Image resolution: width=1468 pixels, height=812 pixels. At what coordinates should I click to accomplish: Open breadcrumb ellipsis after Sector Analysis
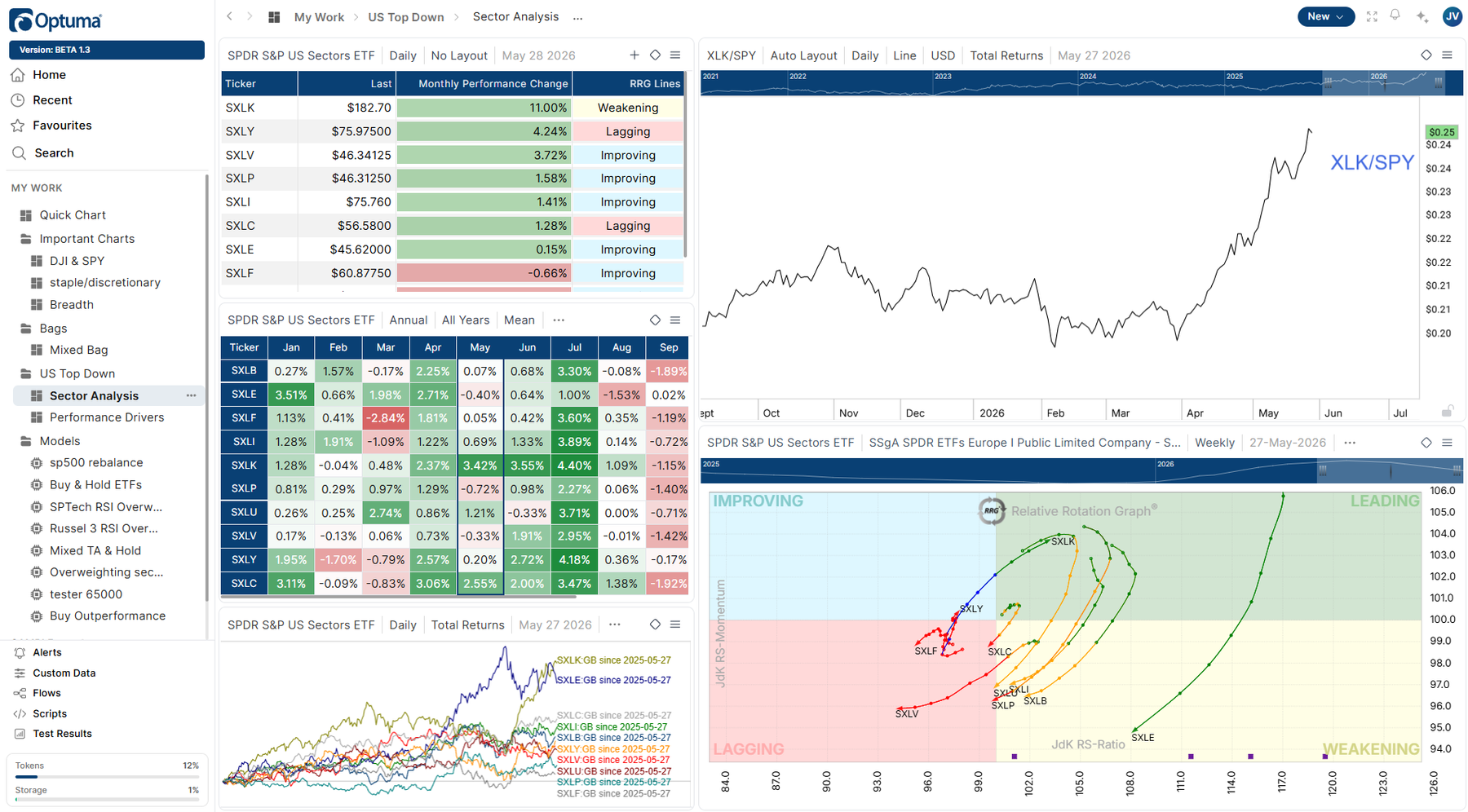tap(578, 17)
